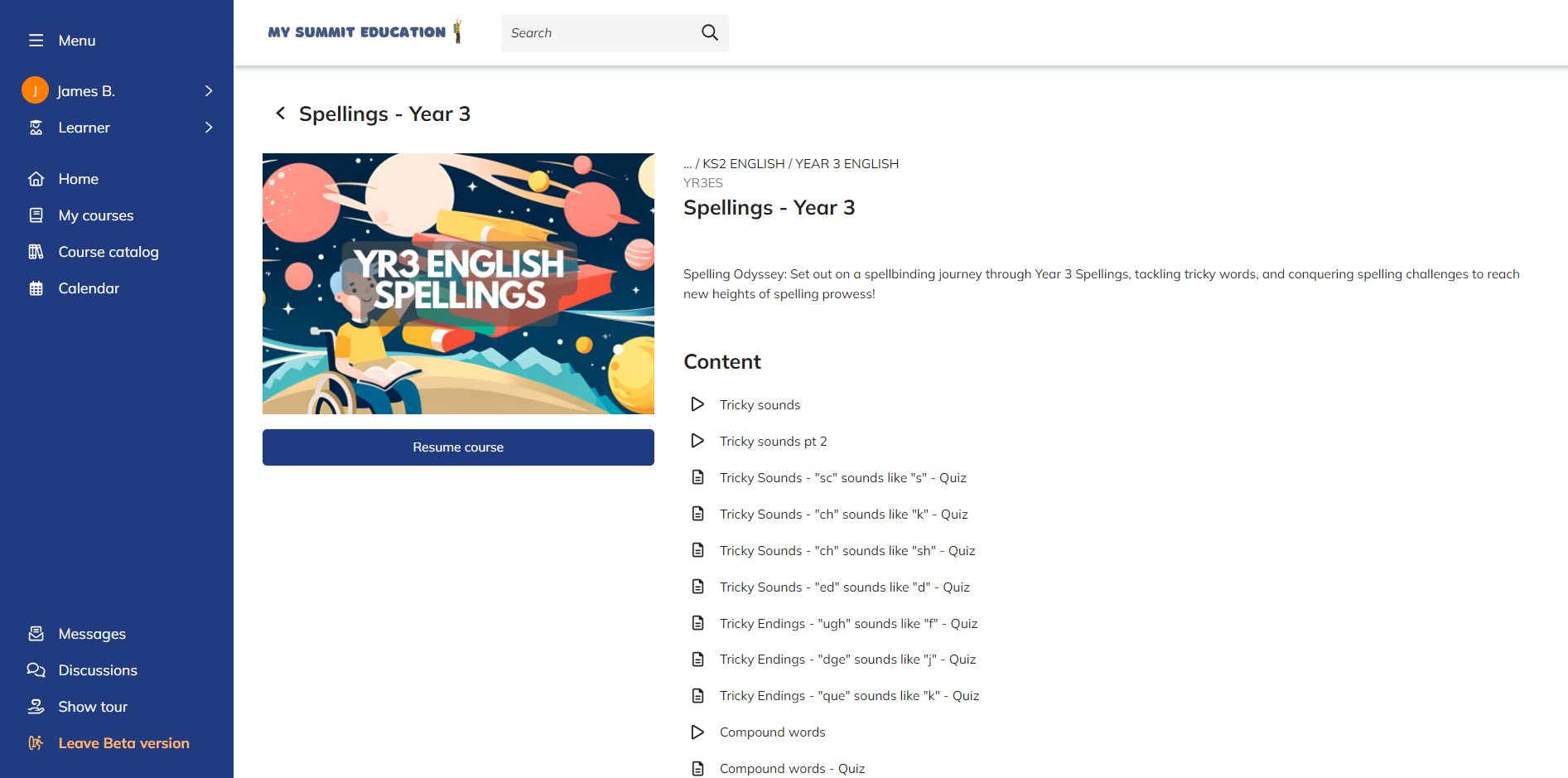Expand the Learner role chevron
Viewport: 1568px width, 778px height.
[209, 128]
